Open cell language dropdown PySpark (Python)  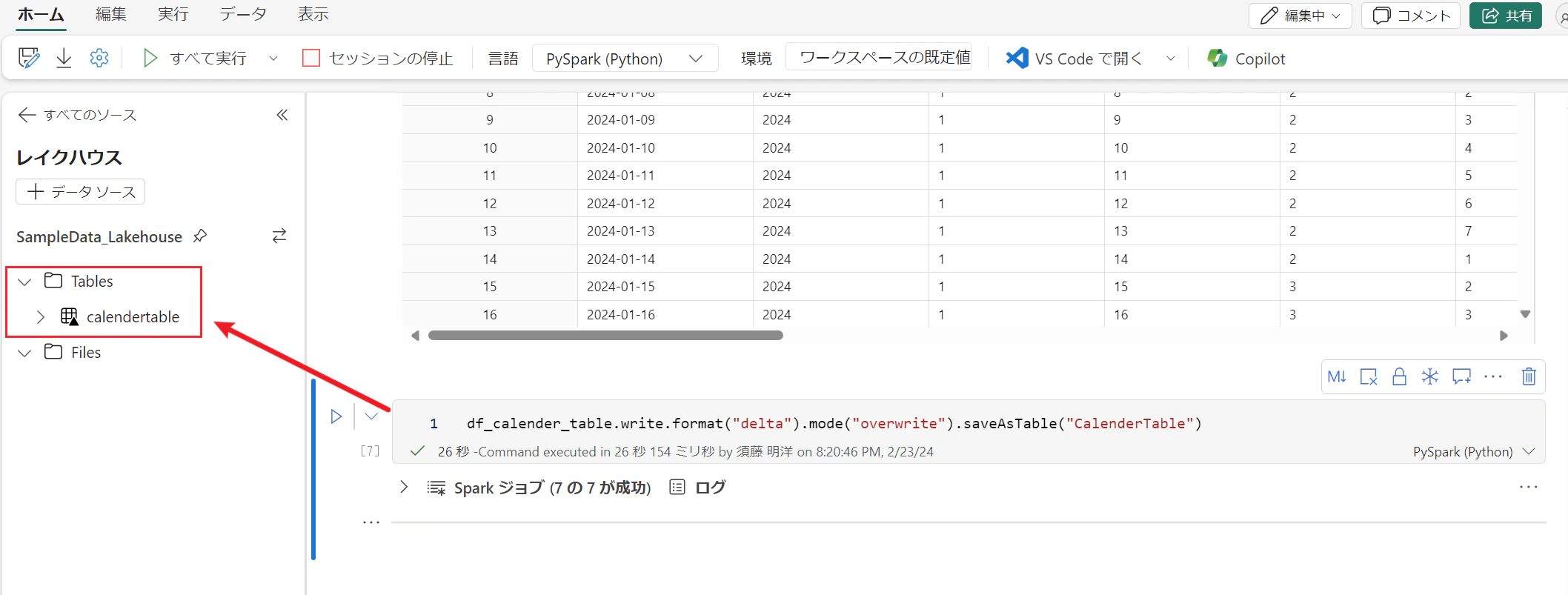[1474, 451]
